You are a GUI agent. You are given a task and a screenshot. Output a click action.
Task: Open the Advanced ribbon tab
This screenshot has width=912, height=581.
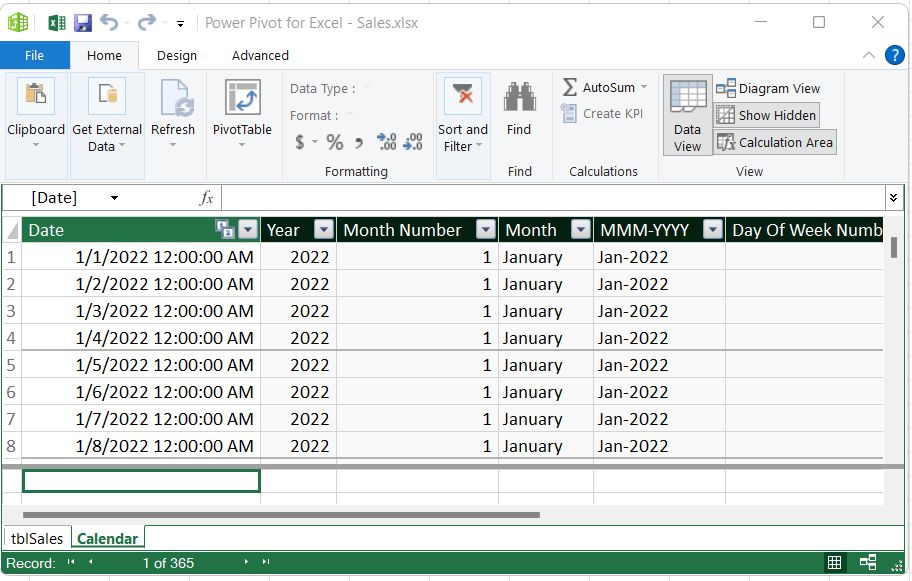[260, 55]
